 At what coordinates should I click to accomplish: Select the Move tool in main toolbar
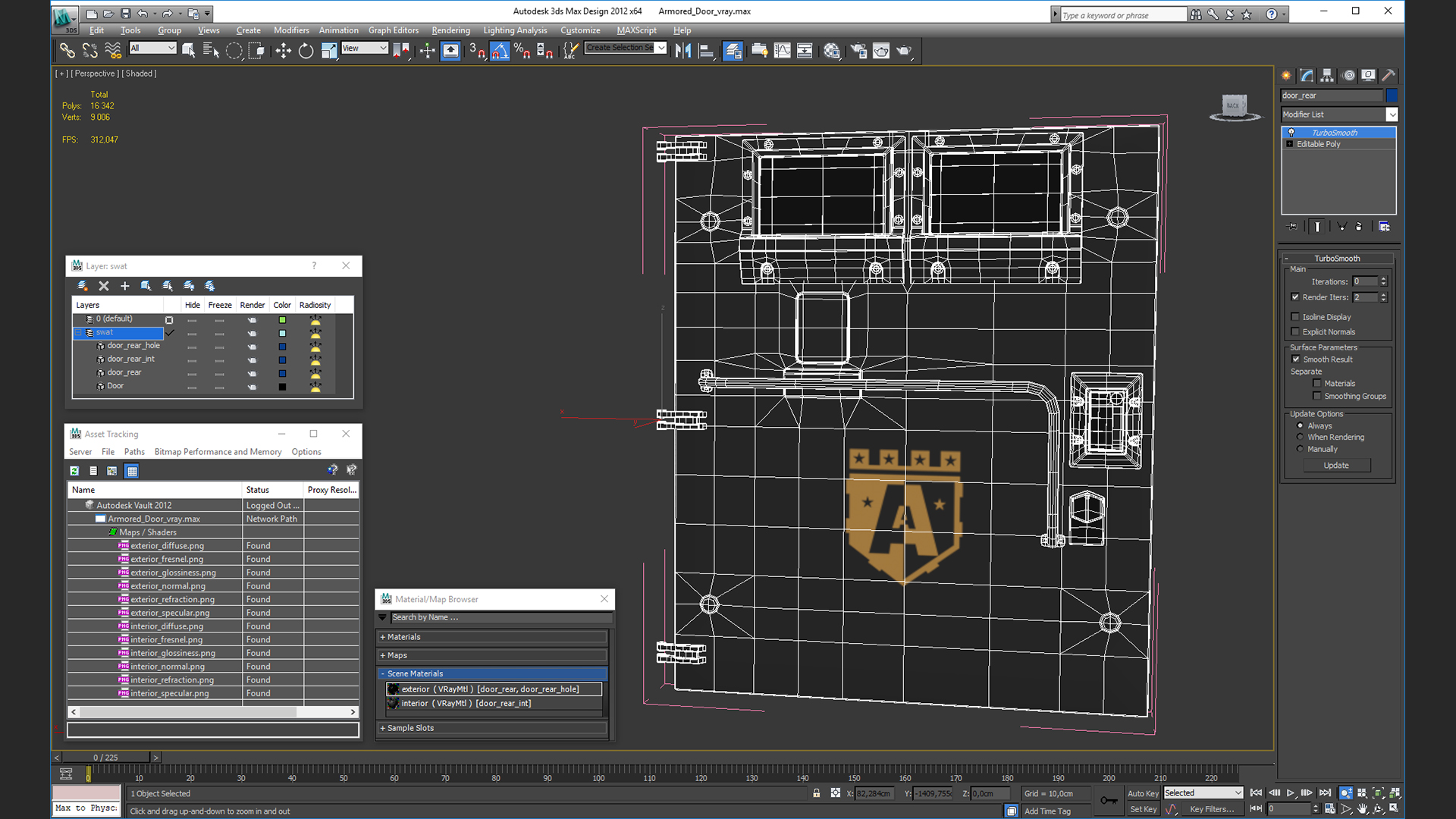pyautogui.click(x=283, y=51)
